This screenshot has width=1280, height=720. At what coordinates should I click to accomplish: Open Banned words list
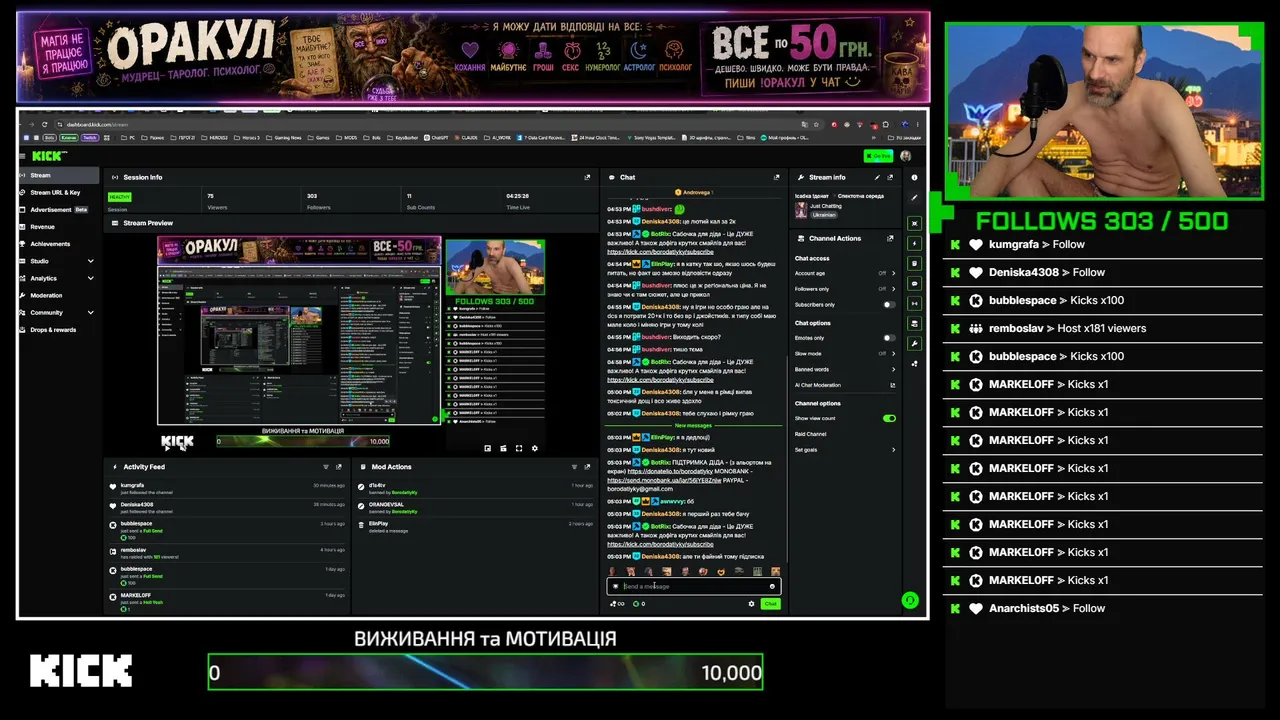(x=845, y=369)
